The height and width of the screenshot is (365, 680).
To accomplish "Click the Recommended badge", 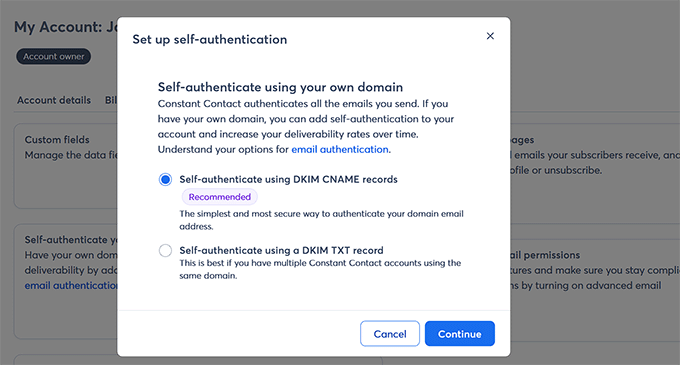I will pyautogui.click(x=219, y=197).
